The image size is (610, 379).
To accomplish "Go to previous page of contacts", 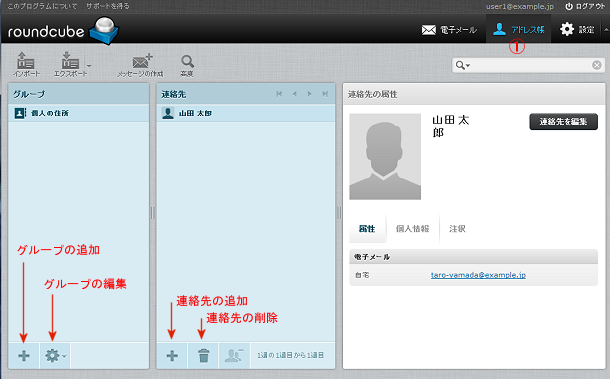I will [x=294, y=94].
